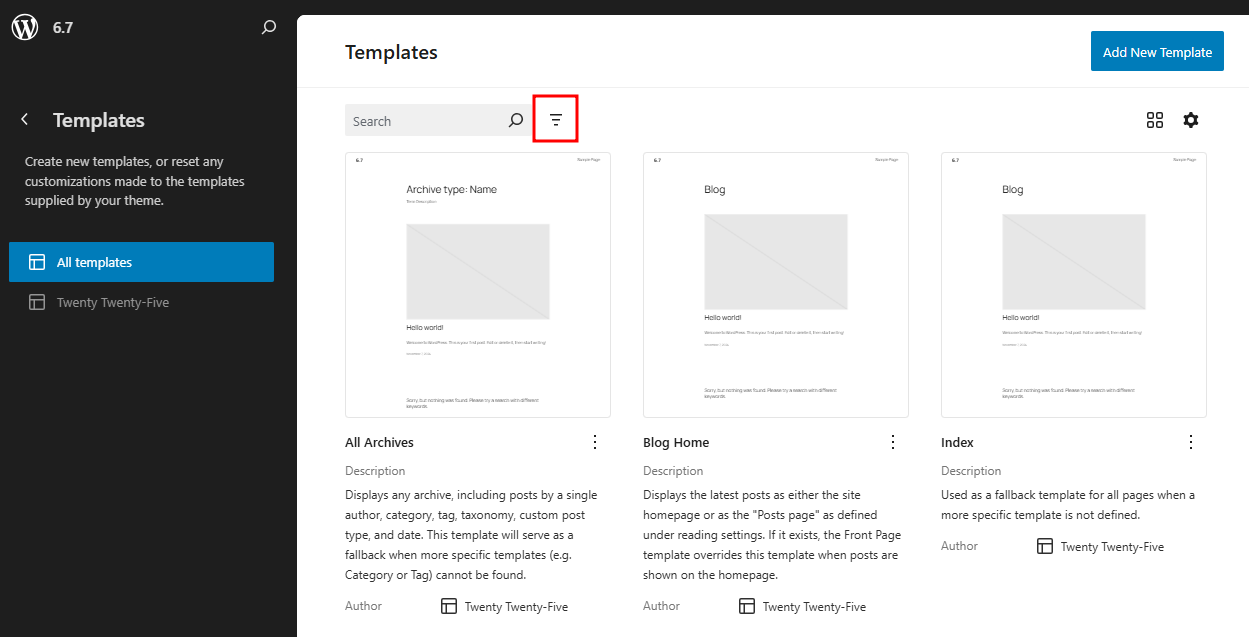Viewport: 1249px width, 637px height.
Task: Switch template layout using the grid view icon
Action: click(x=1155, y=119)
